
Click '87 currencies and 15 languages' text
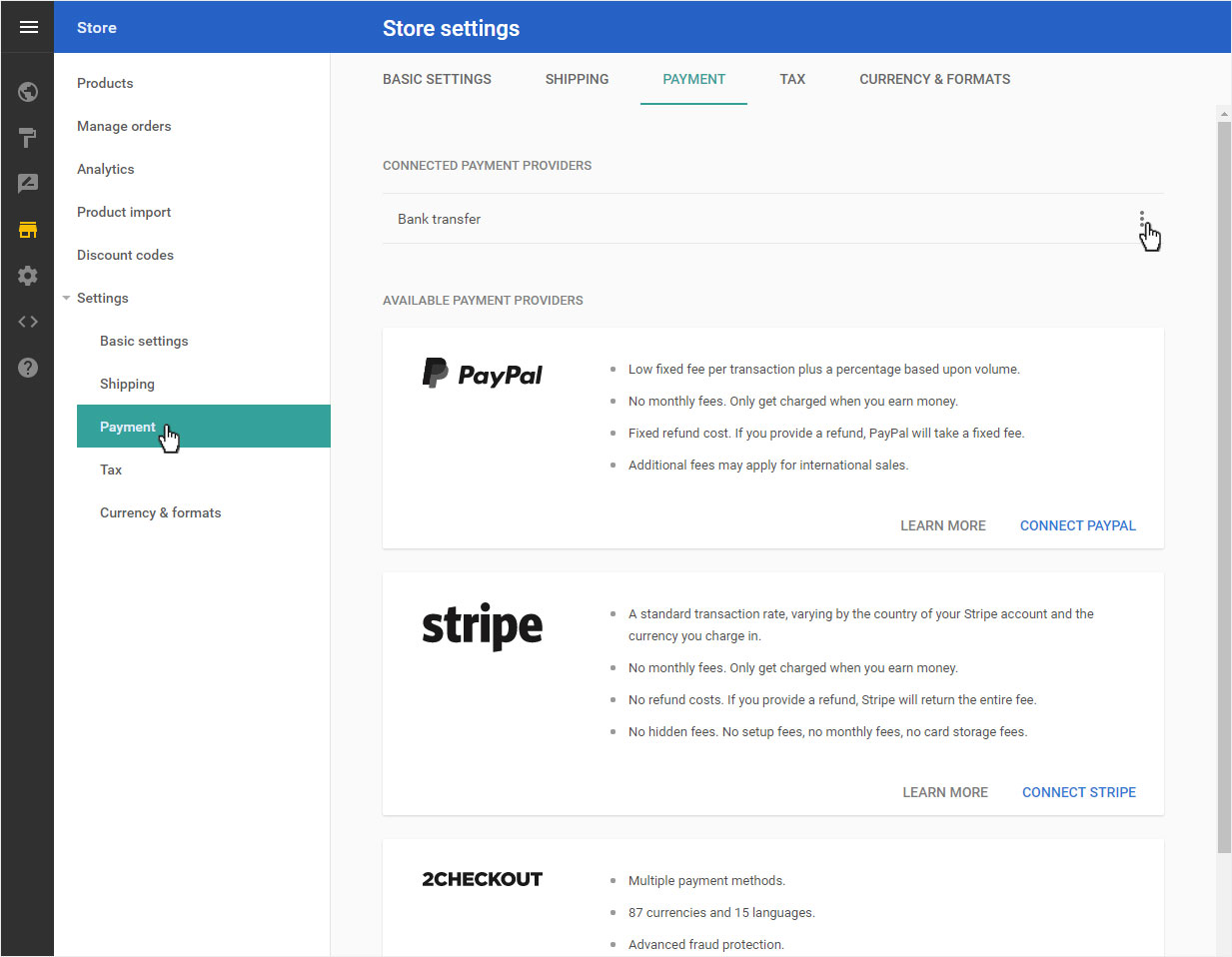(x=721, y=912)
